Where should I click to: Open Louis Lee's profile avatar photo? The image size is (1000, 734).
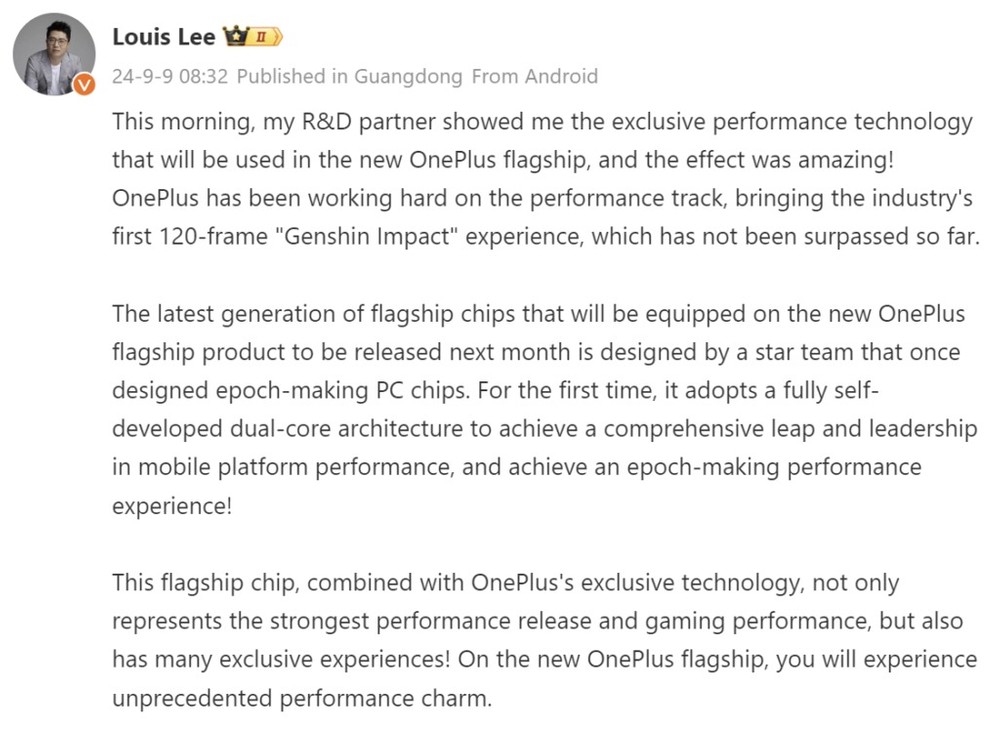click(53, 52)
